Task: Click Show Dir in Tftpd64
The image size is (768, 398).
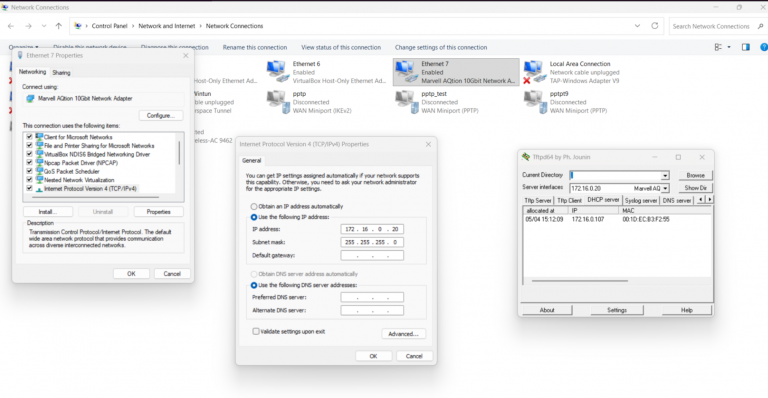Action: click(x=695, y=188)
